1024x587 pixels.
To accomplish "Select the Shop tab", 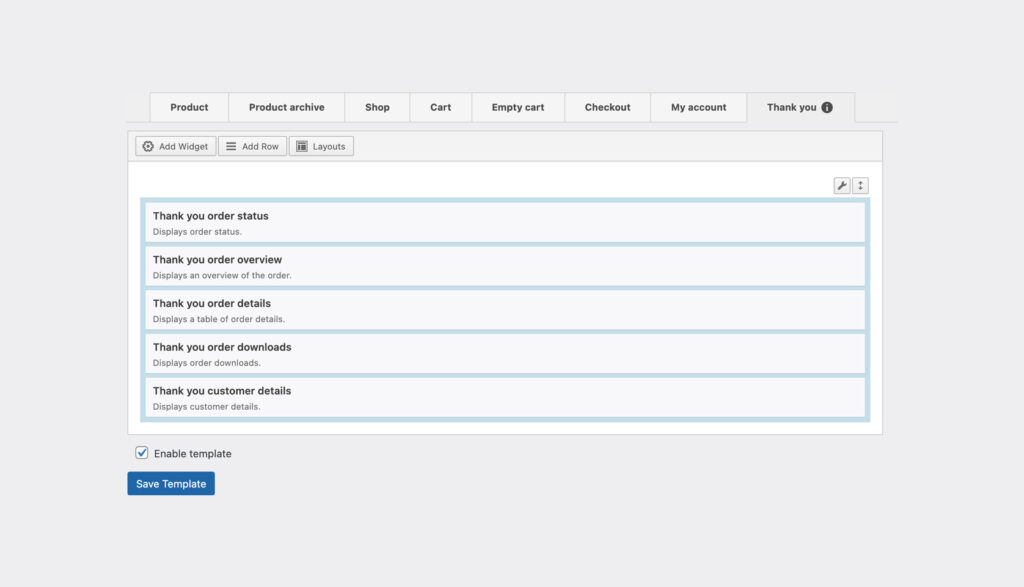I will point(377,108).
